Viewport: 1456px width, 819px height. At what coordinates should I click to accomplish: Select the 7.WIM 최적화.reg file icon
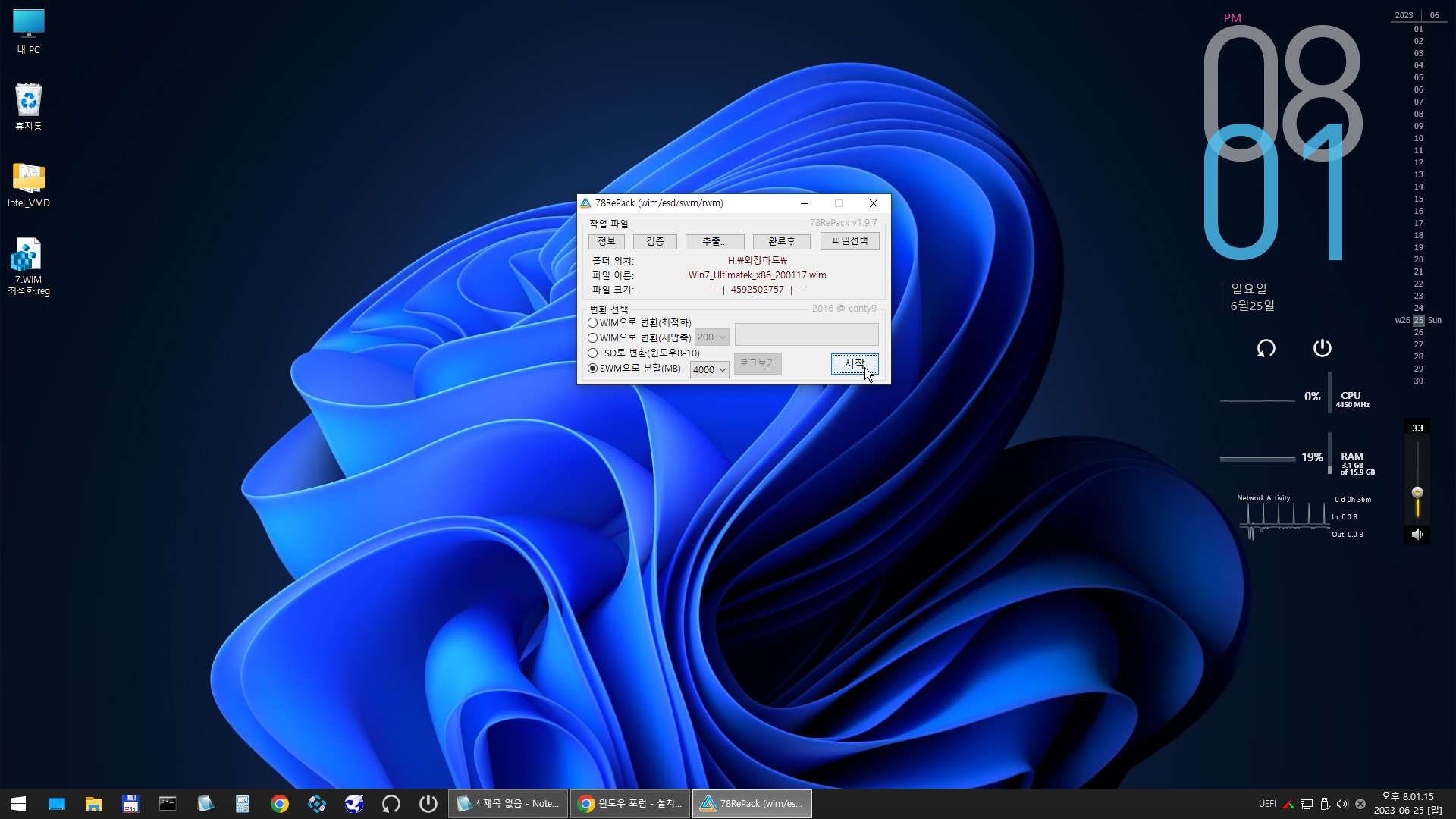point(29,266)
